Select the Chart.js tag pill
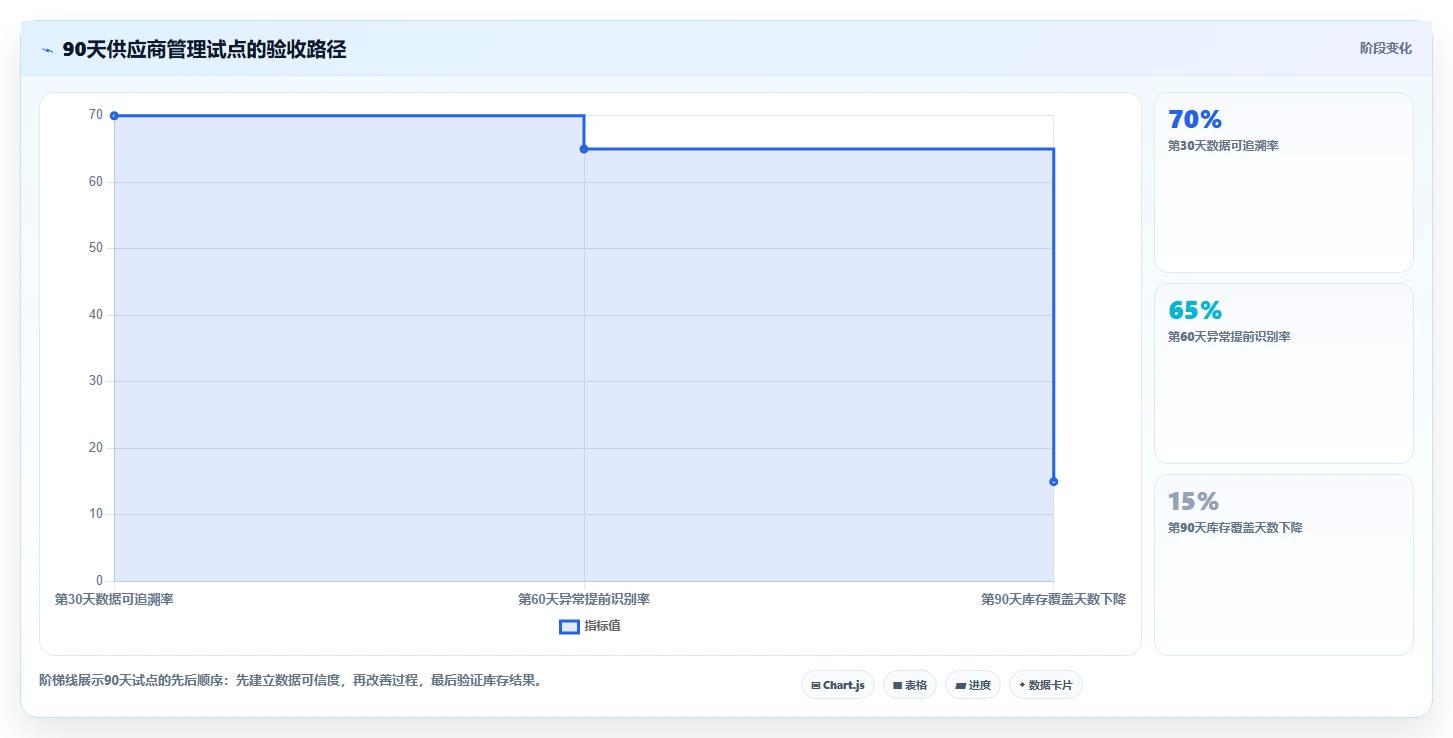The height and width of the screenshot is (738, 1453). point(838,685)
